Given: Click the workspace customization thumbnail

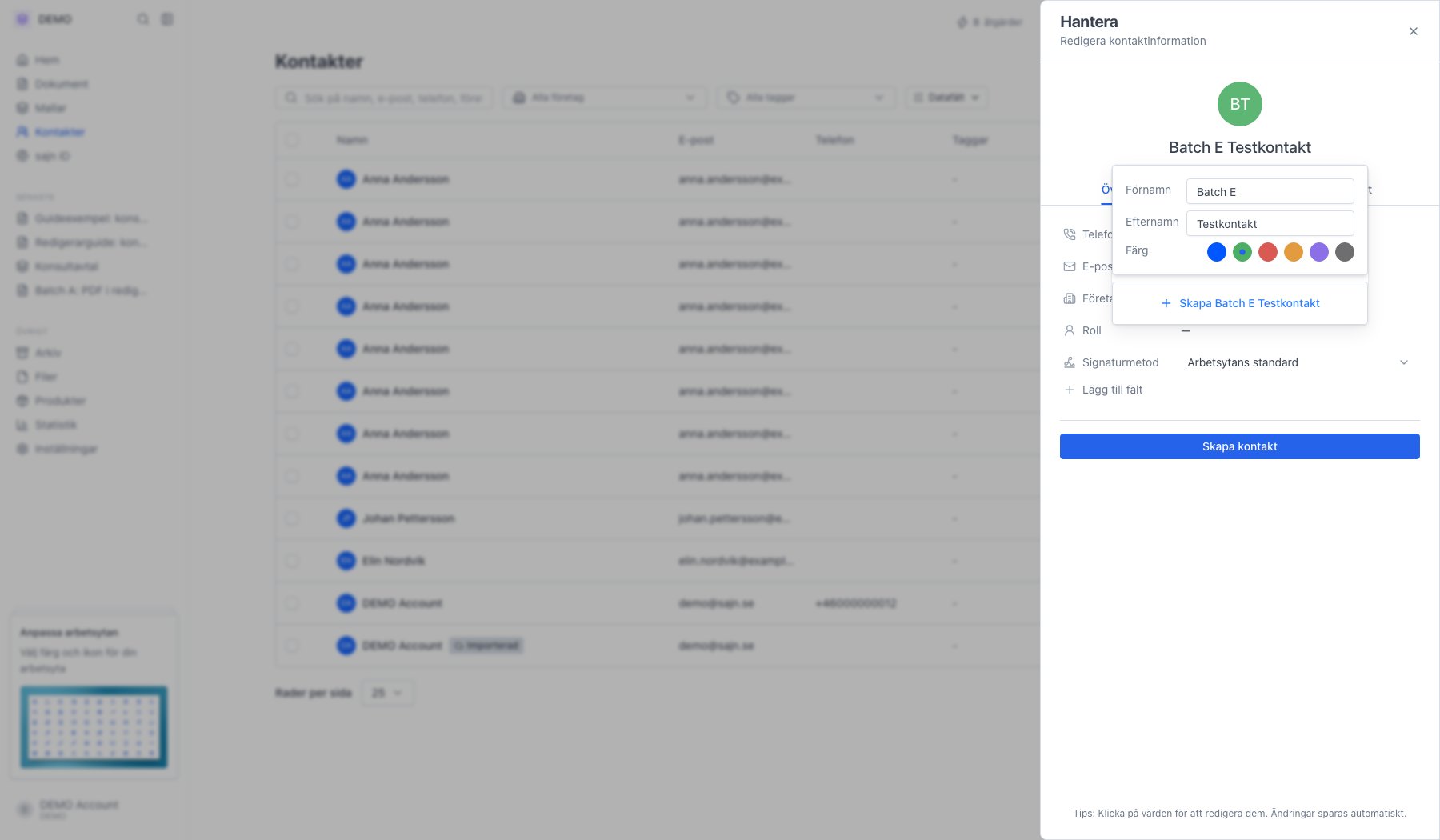Looking at the screenshot, I should tap(94, 727).
